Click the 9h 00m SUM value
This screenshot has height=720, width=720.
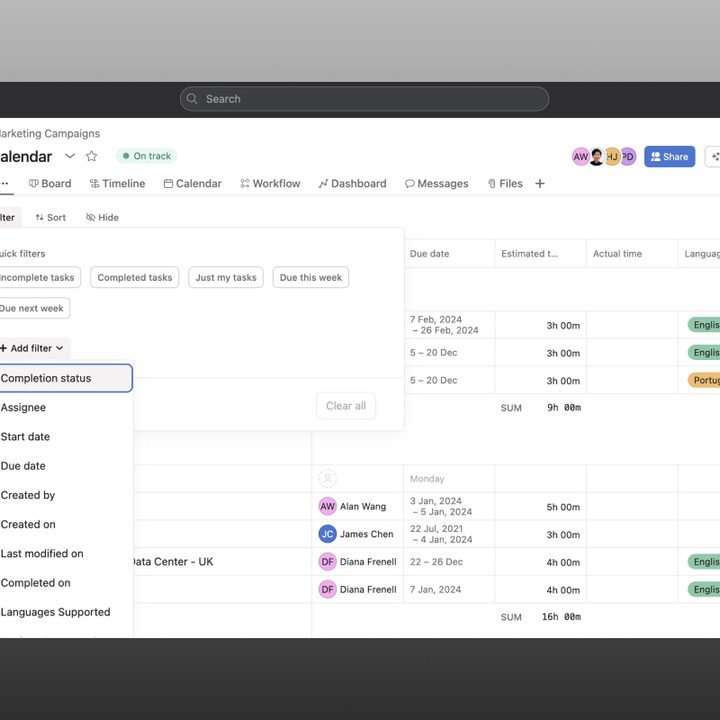[x=564, y=408]
